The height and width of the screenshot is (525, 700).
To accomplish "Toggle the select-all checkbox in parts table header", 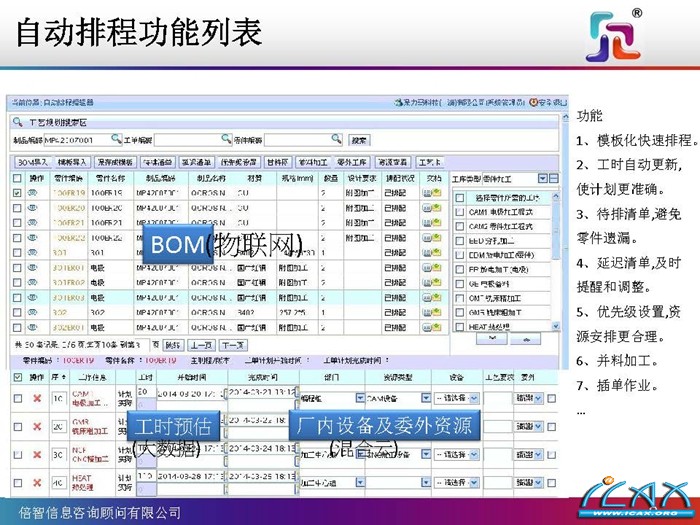I will (x=17, y=178).
